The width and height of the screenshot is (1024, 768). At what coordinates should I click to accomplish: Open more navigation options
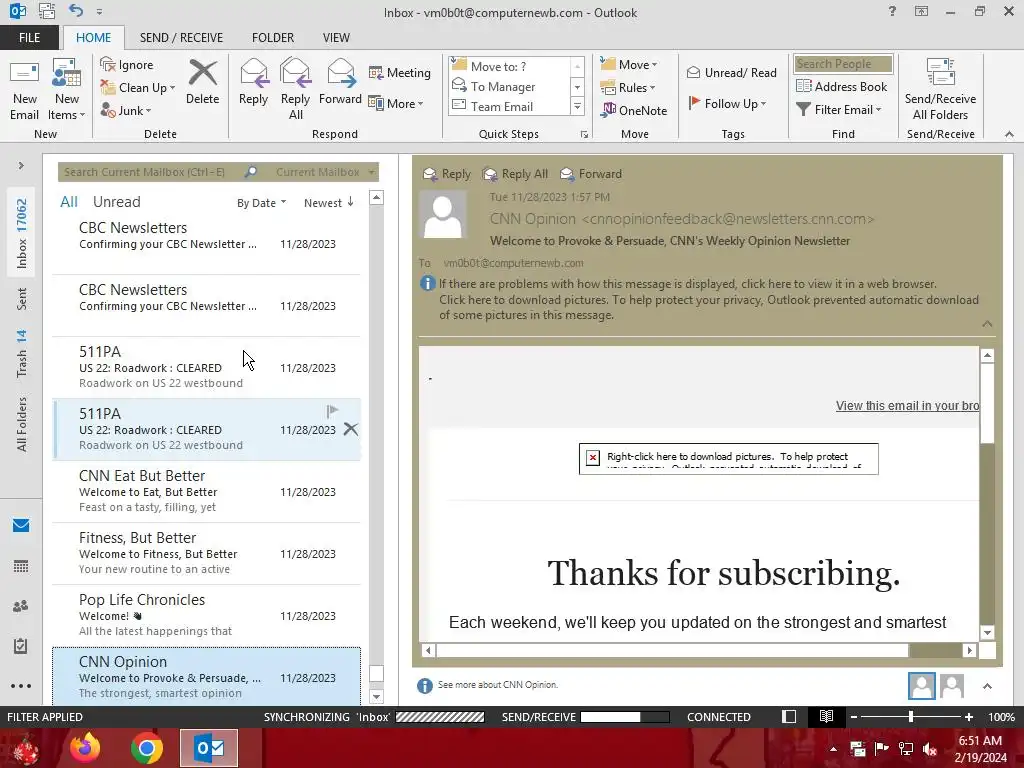click(x=21, y=686)
